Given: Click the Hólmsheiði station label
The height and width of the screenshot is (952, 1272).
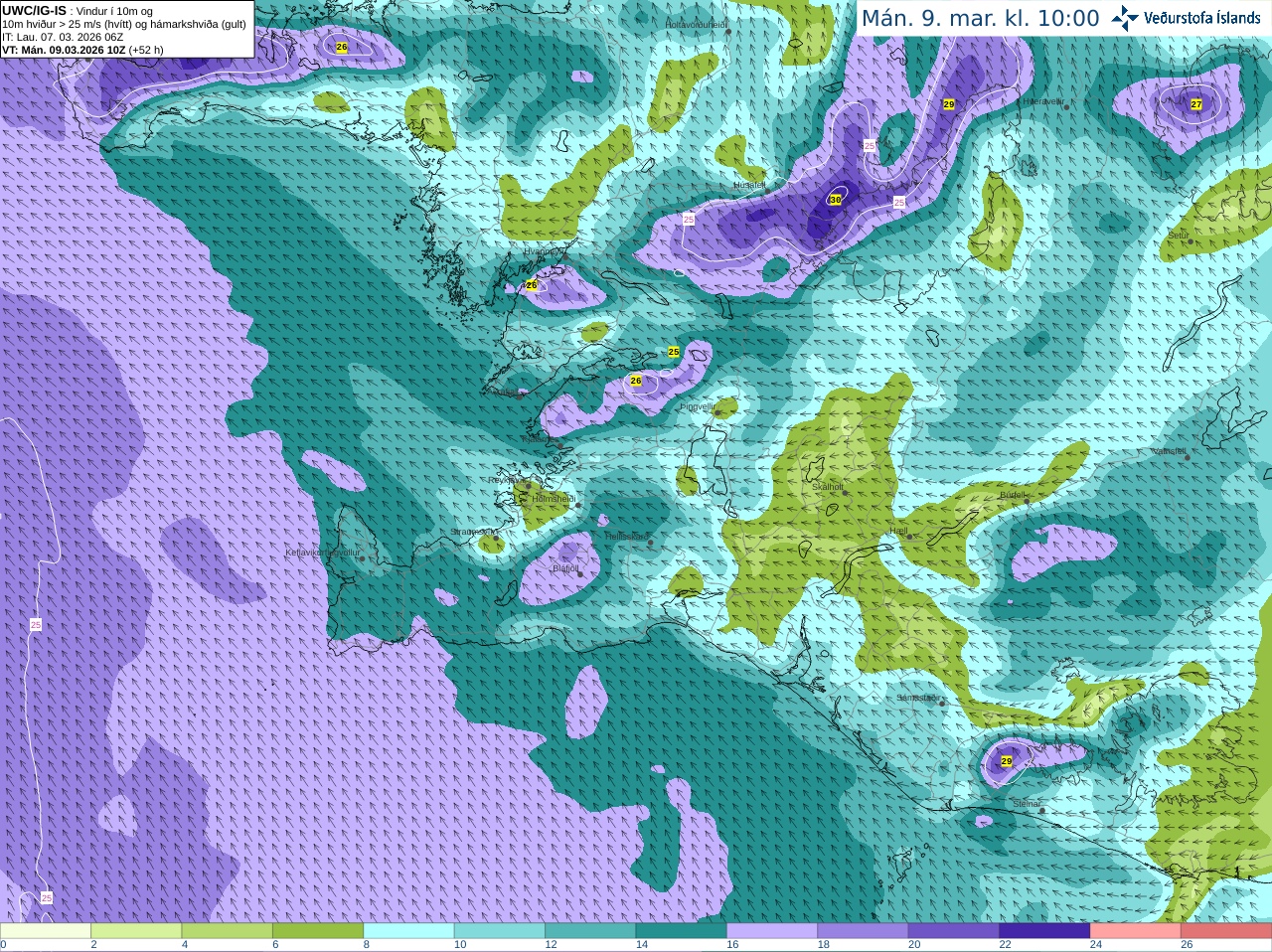Looking at the screenshot, I should point(554,498).
